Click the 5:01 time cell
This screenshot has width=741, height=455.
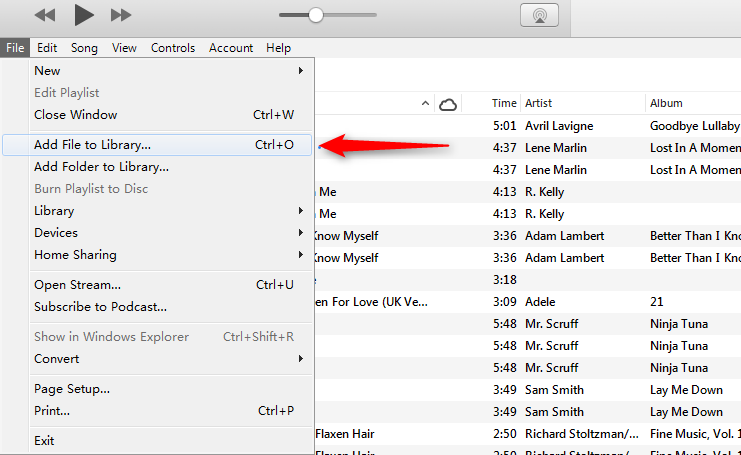click(504, 126)
